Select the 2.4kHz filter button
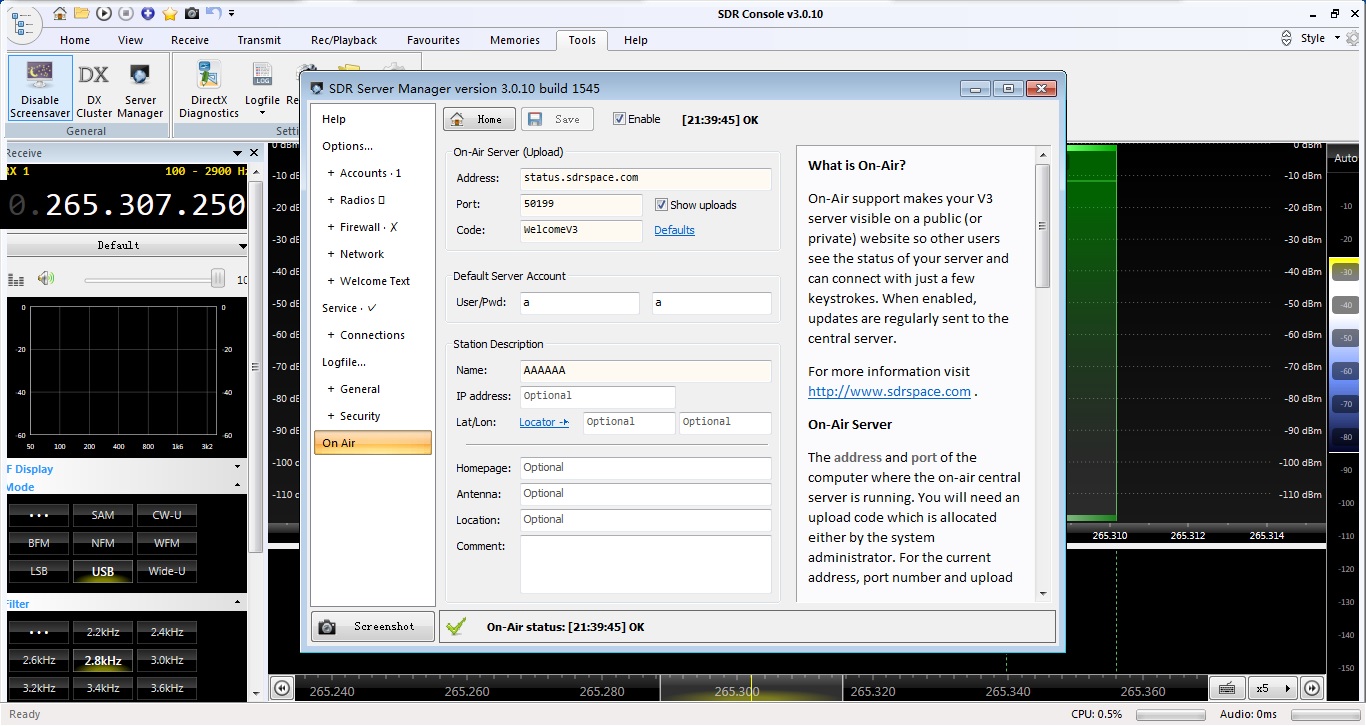Screen dimensions: 1366x726 tap(167, 632)
